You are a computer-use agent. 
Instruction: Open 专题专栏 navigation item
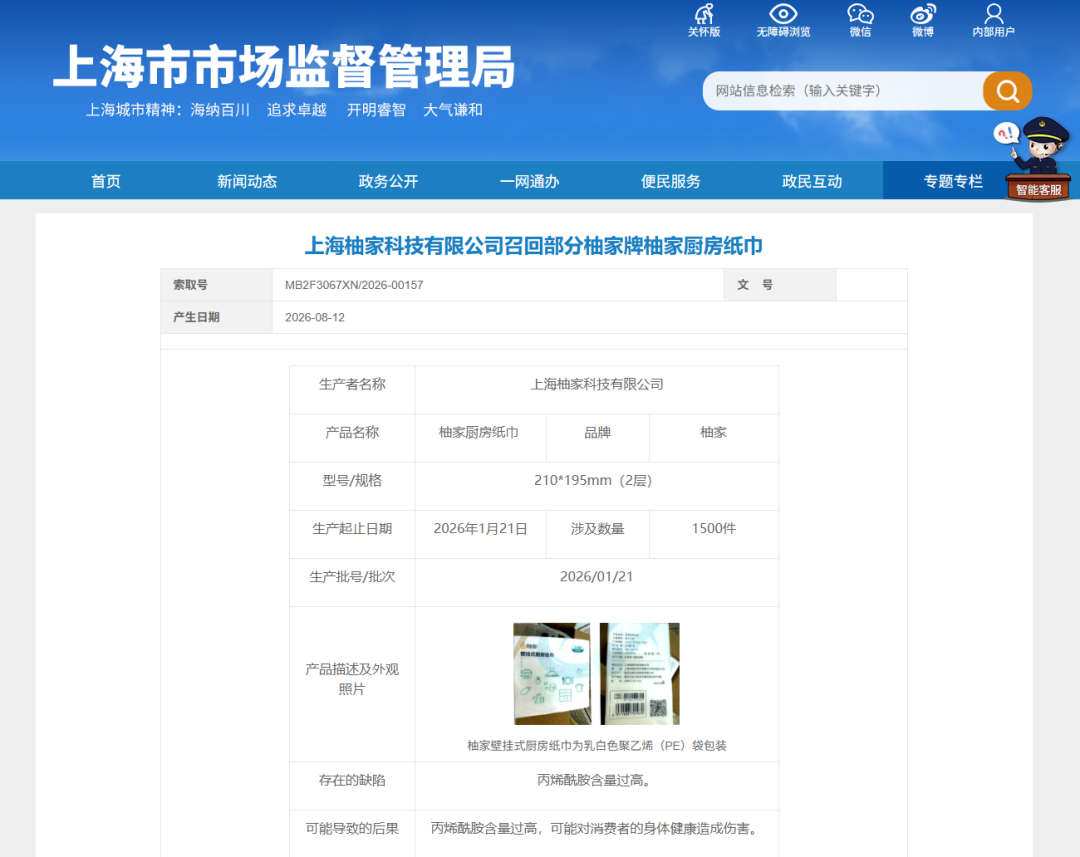[953, 181]
